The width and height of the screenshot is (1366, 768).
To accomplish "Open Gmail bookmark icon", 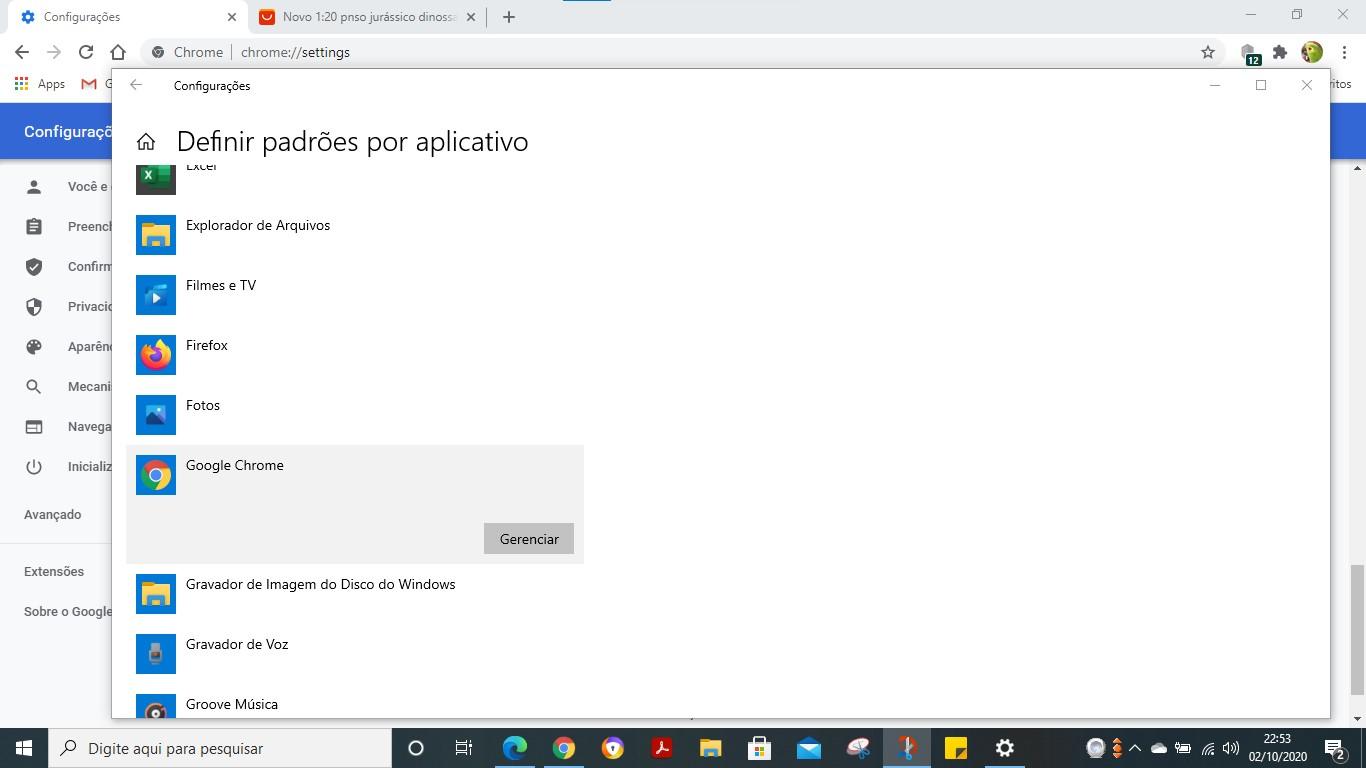I will (x=89, y=84).
